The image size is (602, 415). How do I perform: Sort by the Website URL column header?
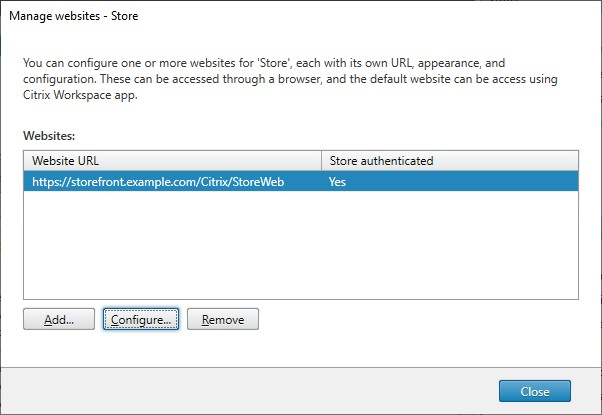click(172, 160)
